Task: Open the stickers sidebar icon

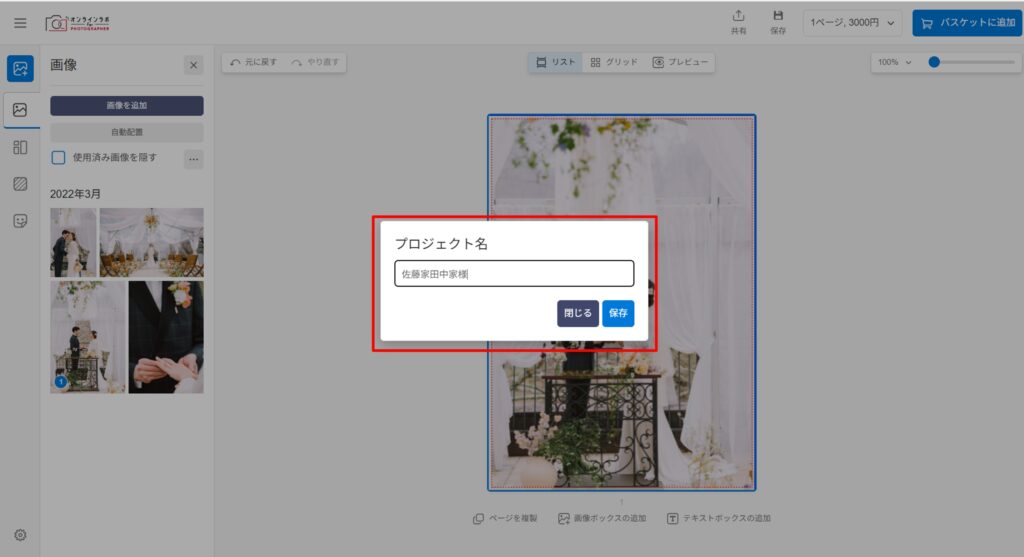Action: tap(20, 221)
